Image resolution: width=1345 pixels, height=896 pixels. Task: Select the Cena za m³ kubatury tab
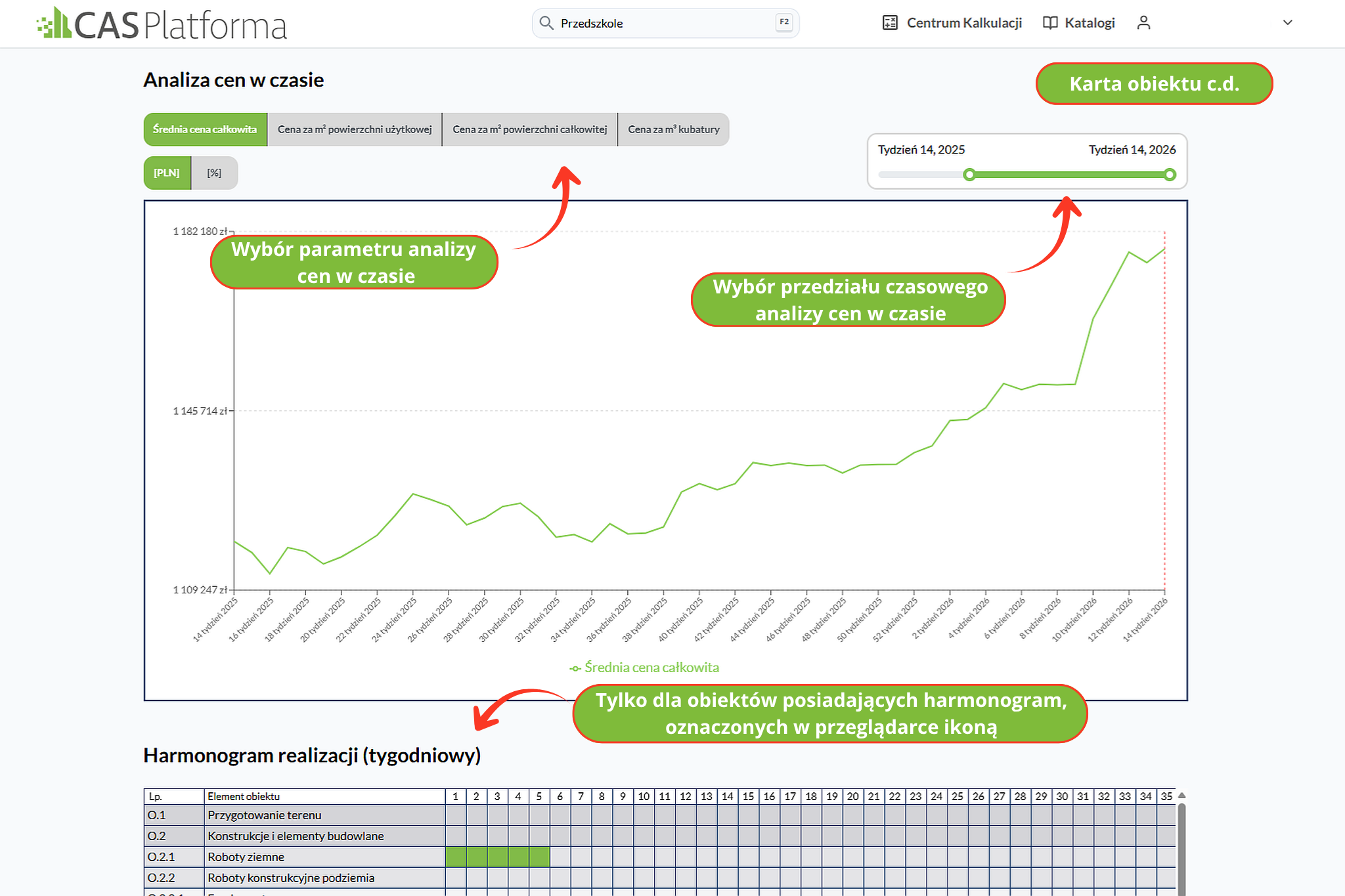coord(674,129)
